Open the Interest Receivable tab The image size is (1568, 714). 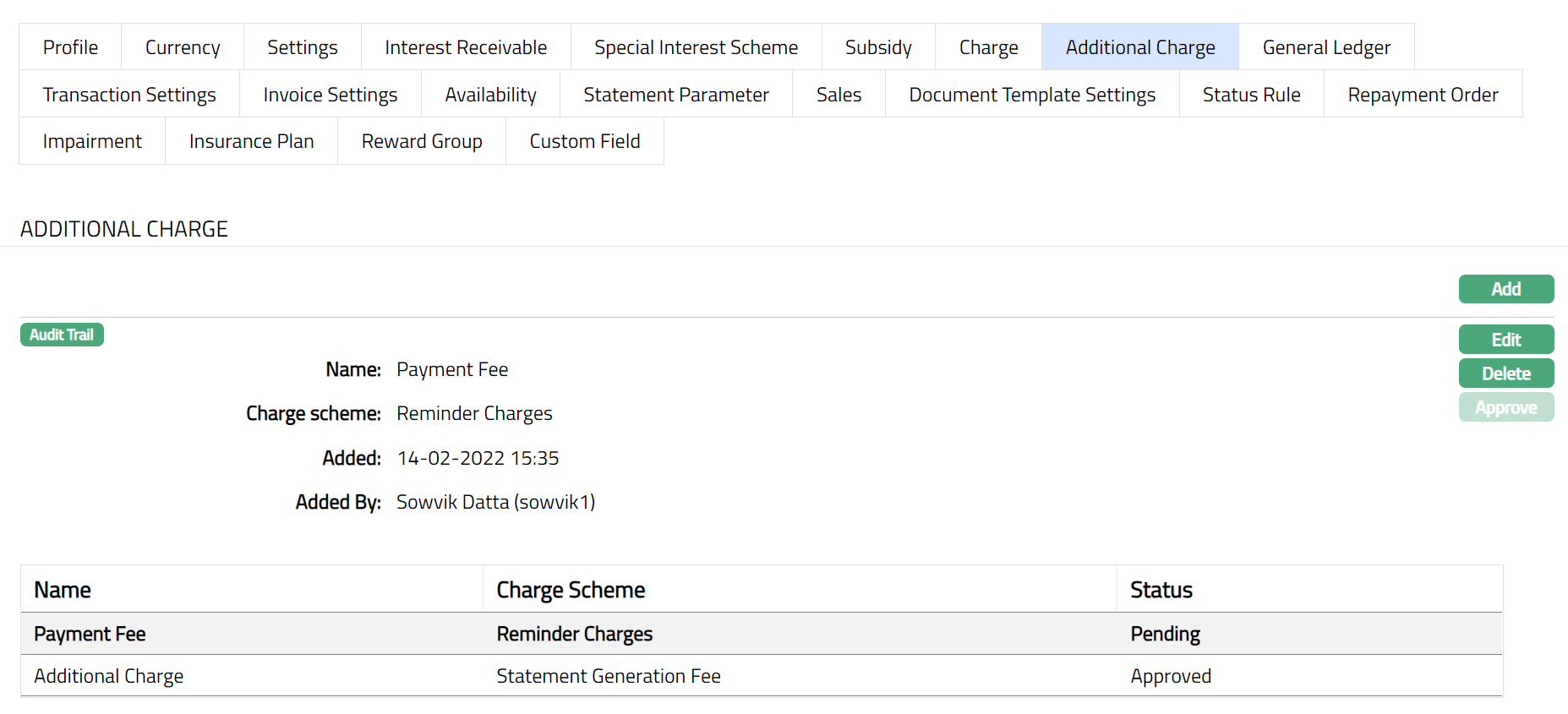(466, 47)
